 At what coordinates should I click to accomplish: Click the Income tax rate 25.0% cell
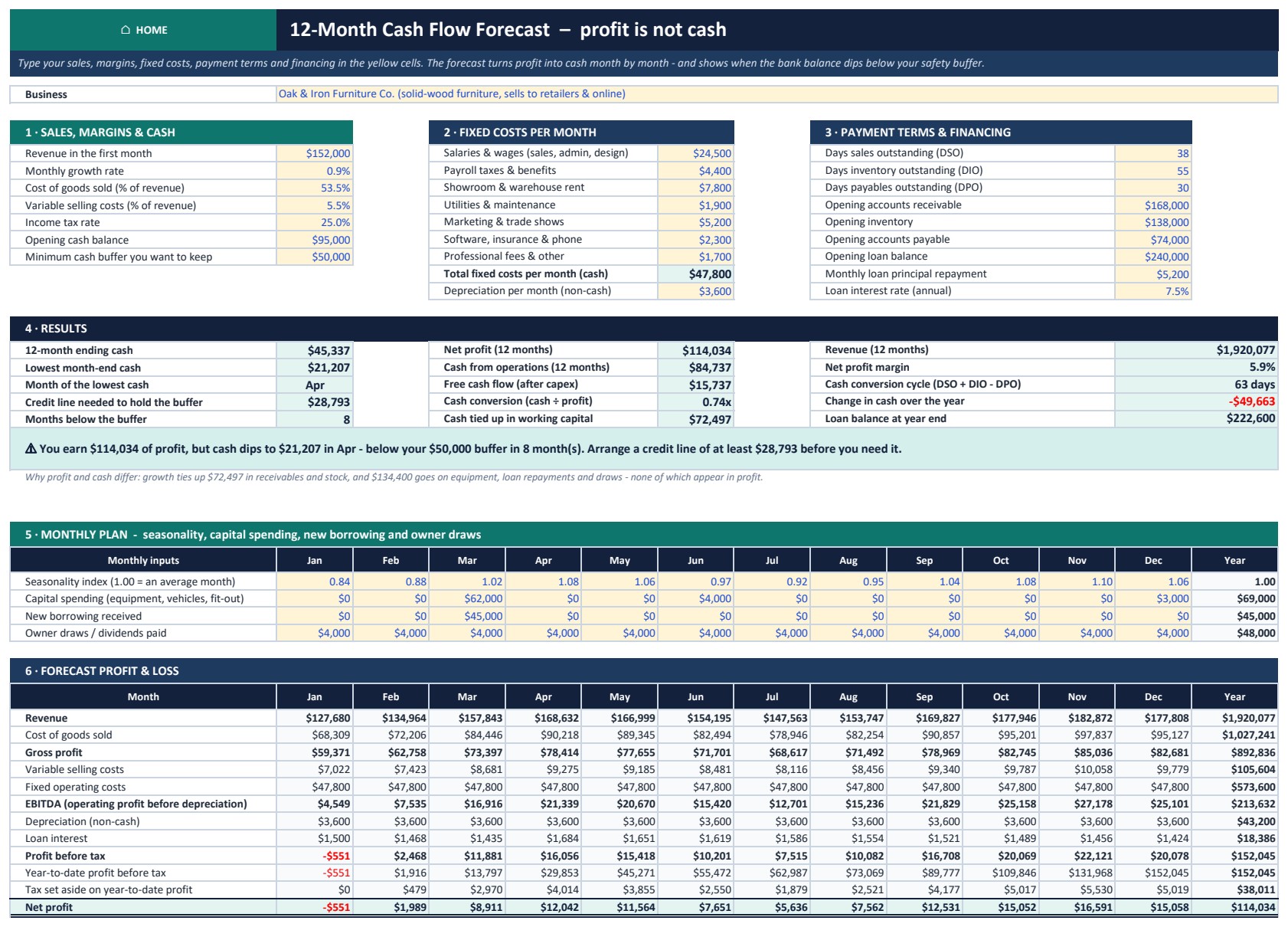click(x=314, y=222)
